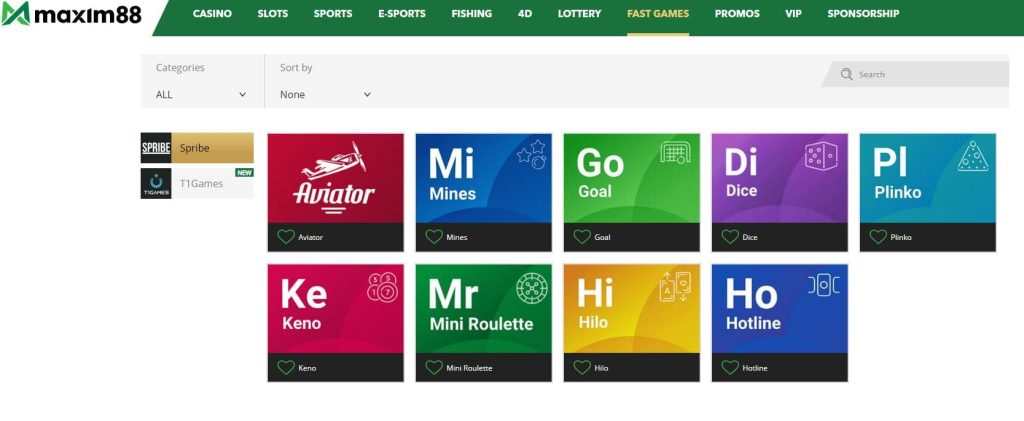The image size is (1024, 421).
Task: Click the Aviator caption text
Action: click(x=310, y=238)
